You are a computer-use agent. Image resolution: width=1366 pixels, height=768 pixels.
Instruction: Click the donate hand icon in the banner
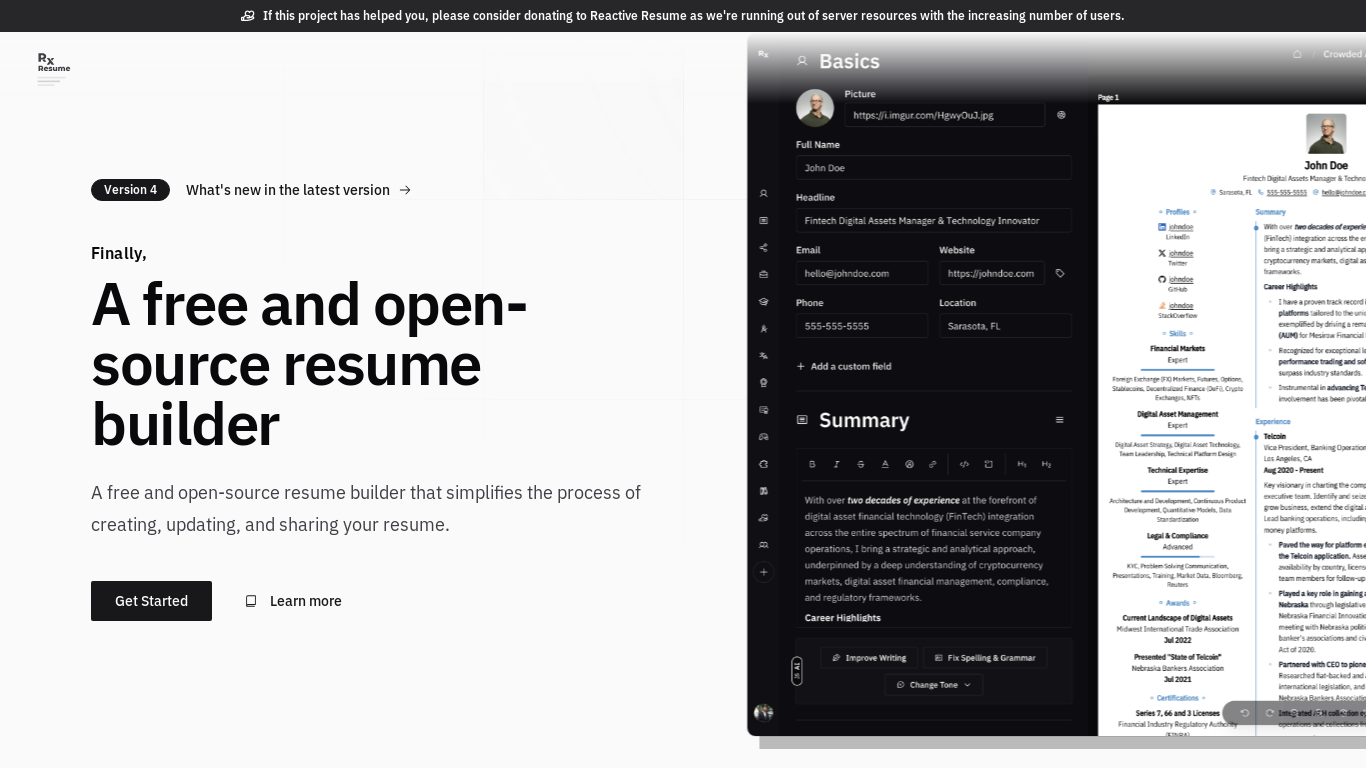click(x=248, y=16)
